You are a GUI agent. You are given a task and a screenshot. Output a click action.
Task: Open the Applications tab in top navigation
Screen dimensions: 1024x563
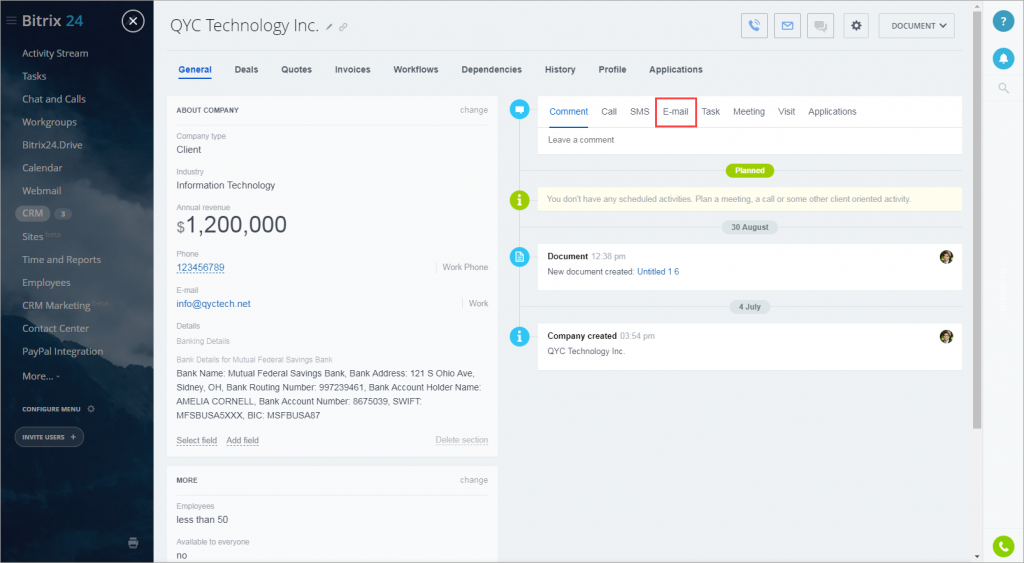(676, 69)
